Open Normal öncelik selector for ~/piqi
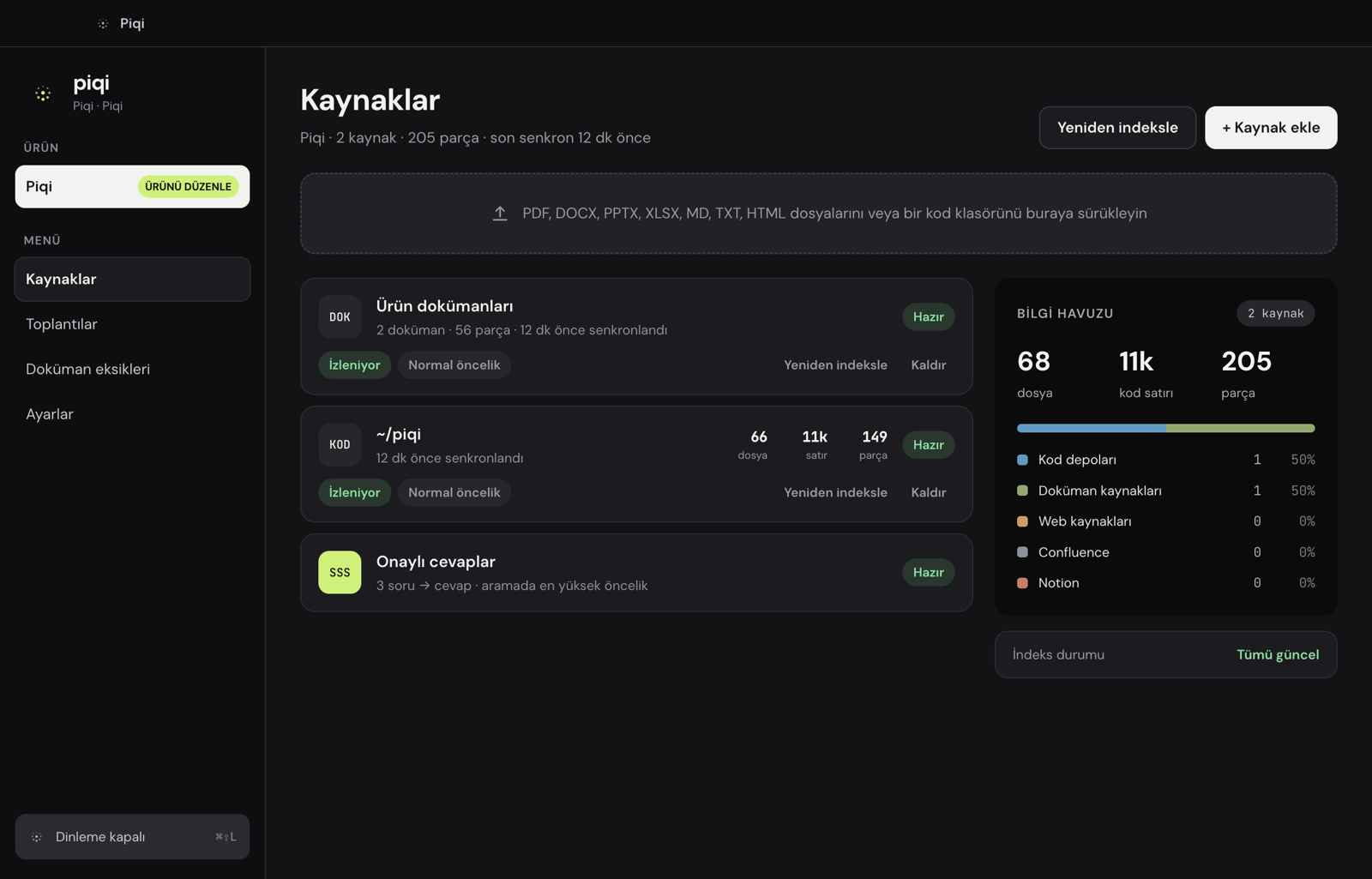 [454, 492]
